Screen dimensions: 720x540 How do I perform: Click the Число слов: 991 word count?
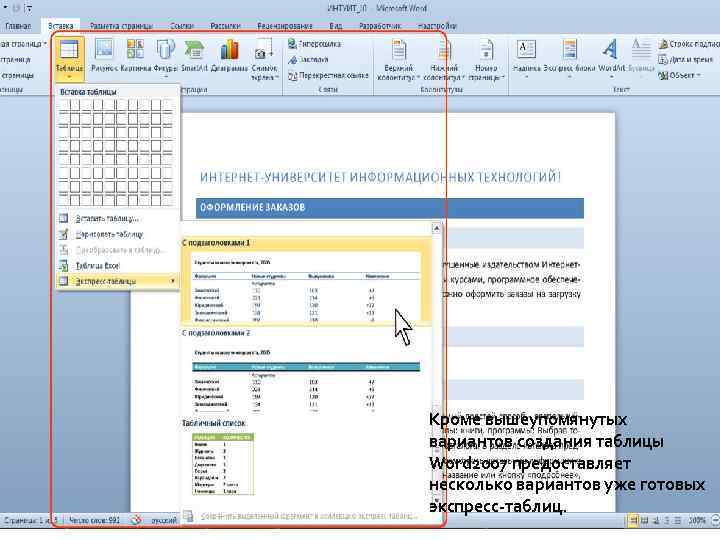pos(94,520)
